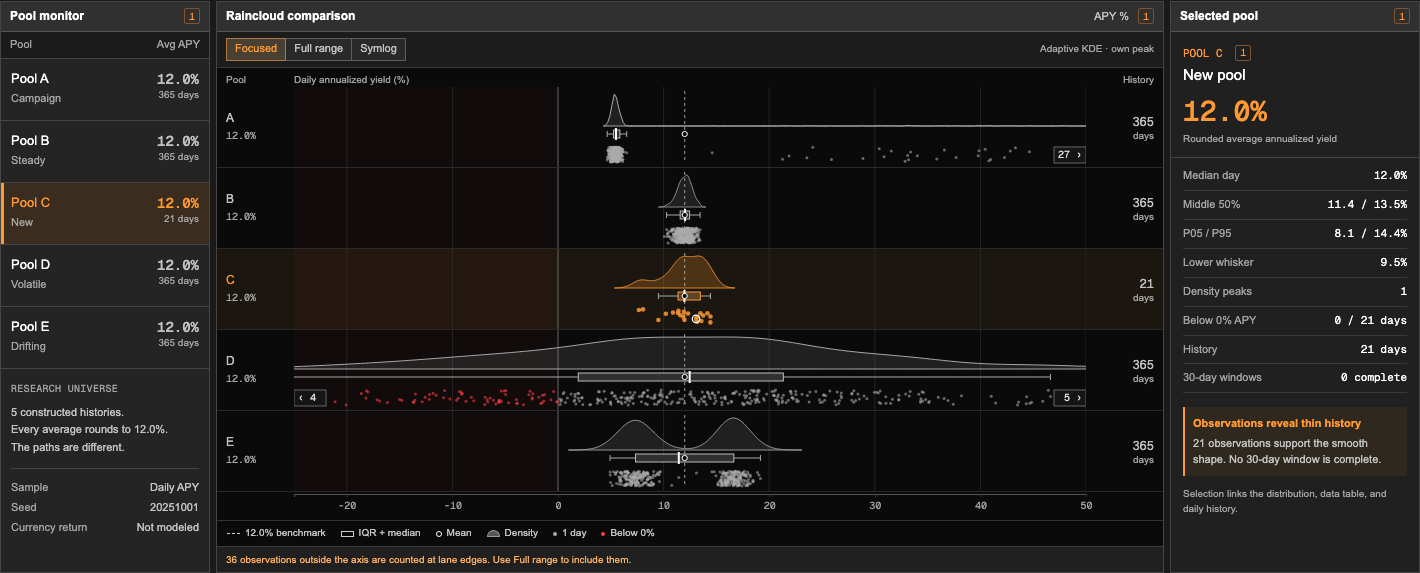This screenshot has height=573, width=1420.
Task: Click the 30-day windows row
Action: tap(1294, 377)
